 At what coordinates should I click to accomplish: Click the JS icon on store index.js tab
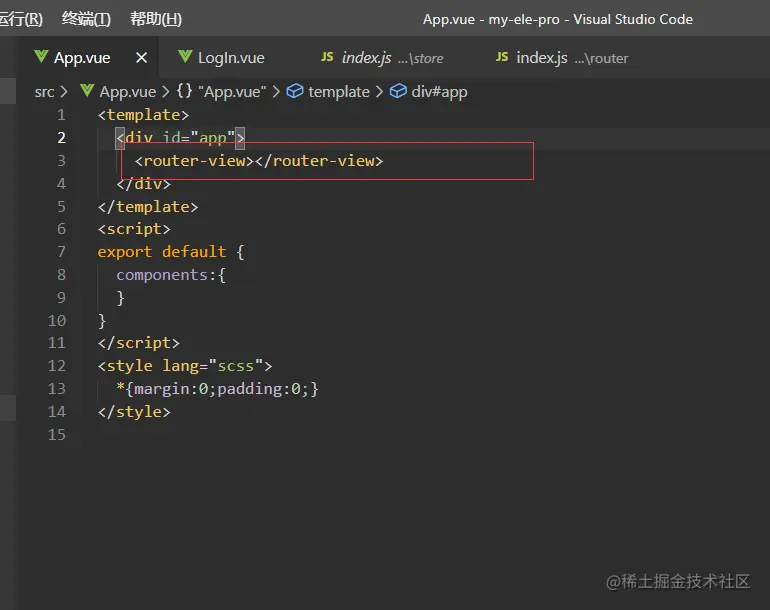[x=327, y=57]
